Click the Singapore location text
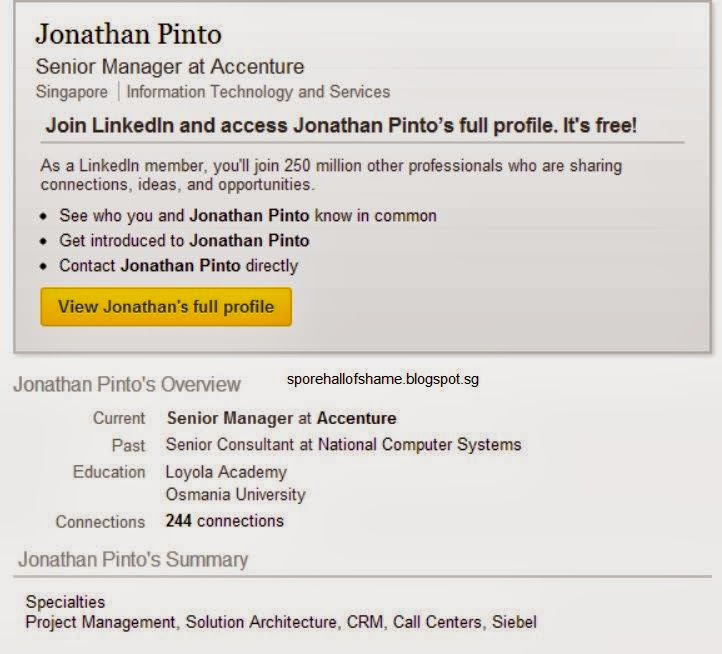The width and height of the screenshot is (722, 654). click(x=71, y=92)
